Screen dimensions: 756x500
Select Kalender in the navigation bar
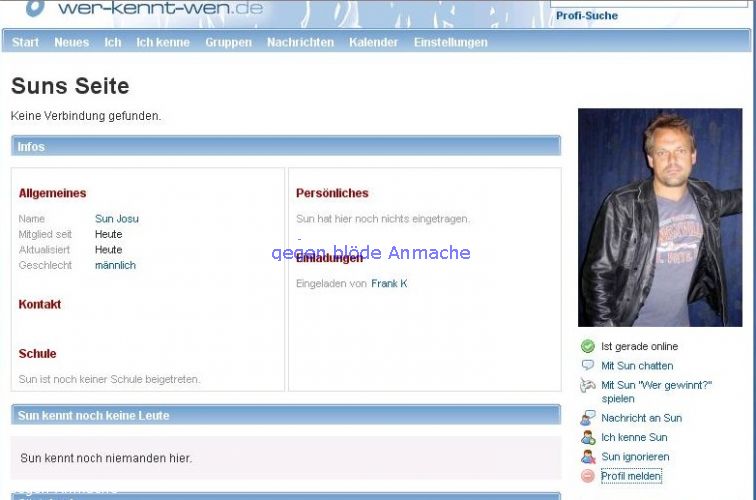(x=373, y=42)
